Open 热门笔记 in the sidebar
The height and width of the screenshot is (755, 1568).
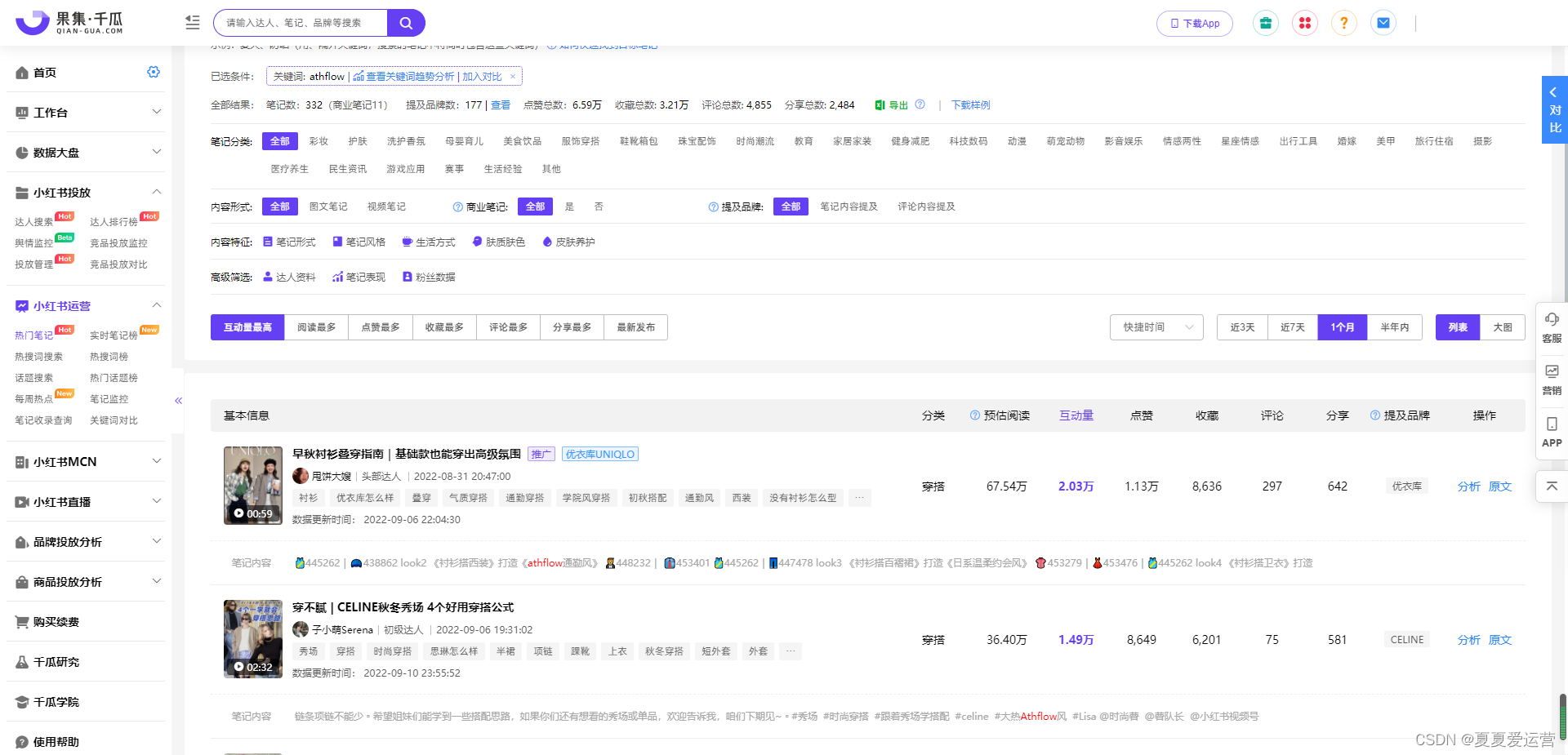33,335
